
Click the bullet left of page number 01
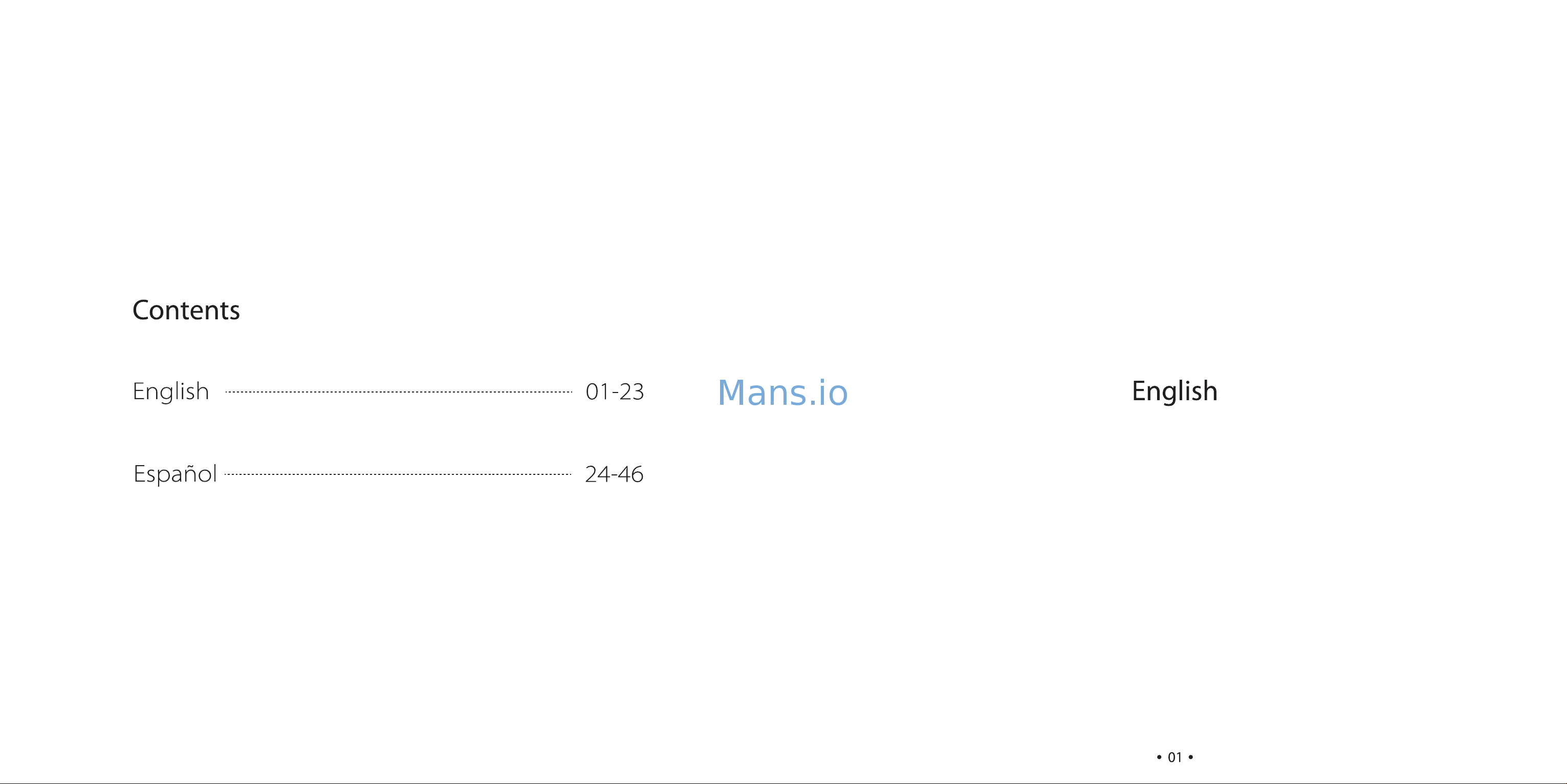tap(1159, 757)
